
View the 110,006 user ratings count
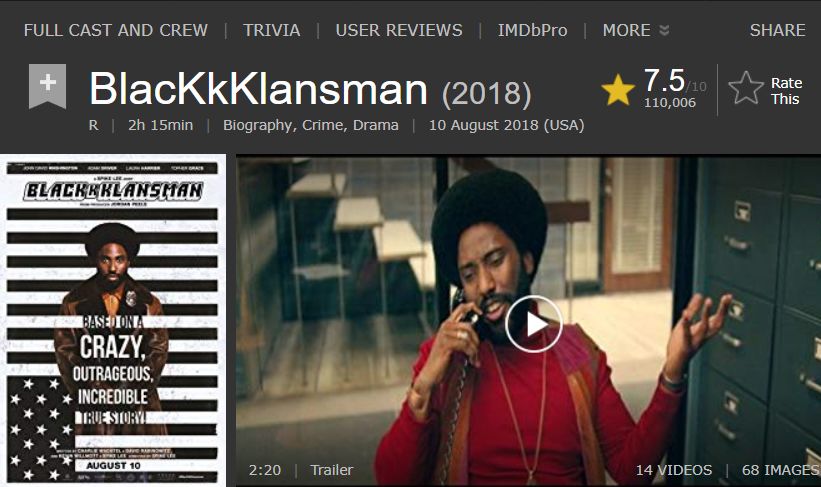(x=670, y=103)
